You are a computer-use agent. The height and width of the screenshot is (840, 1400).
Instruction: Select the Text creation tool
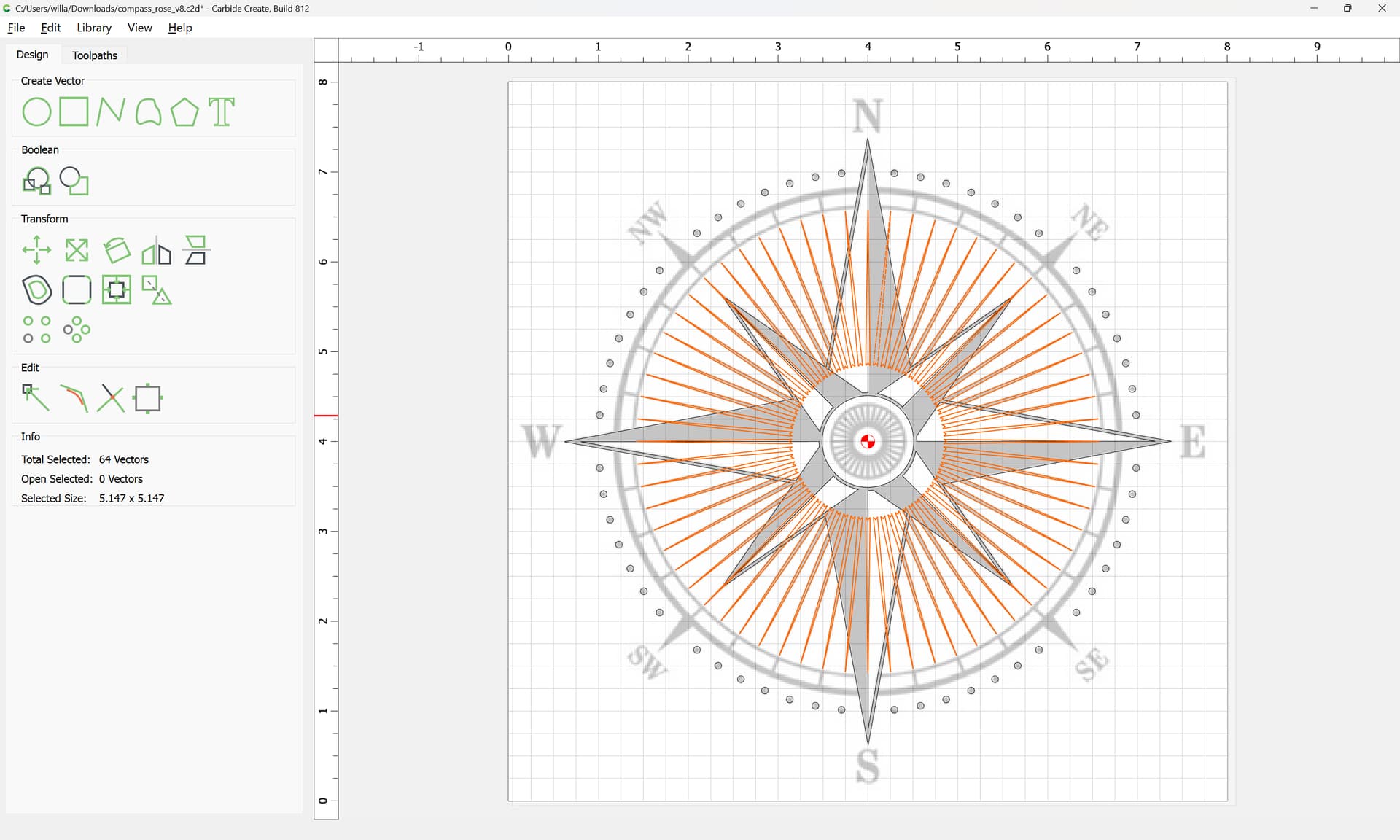pos(222,112)
